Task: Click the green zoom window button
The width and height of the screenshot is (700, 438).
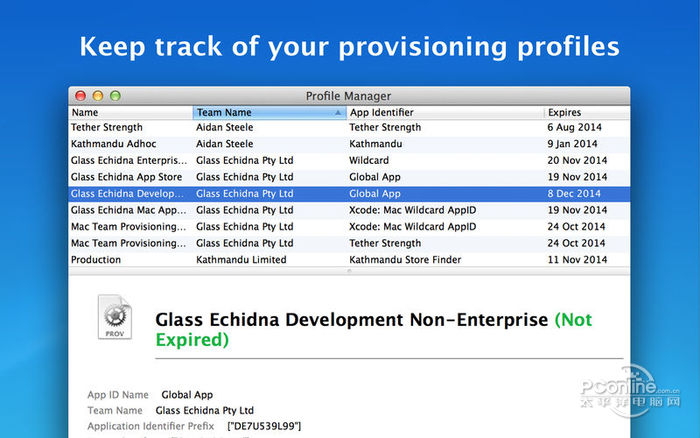Action: point(115,96)
